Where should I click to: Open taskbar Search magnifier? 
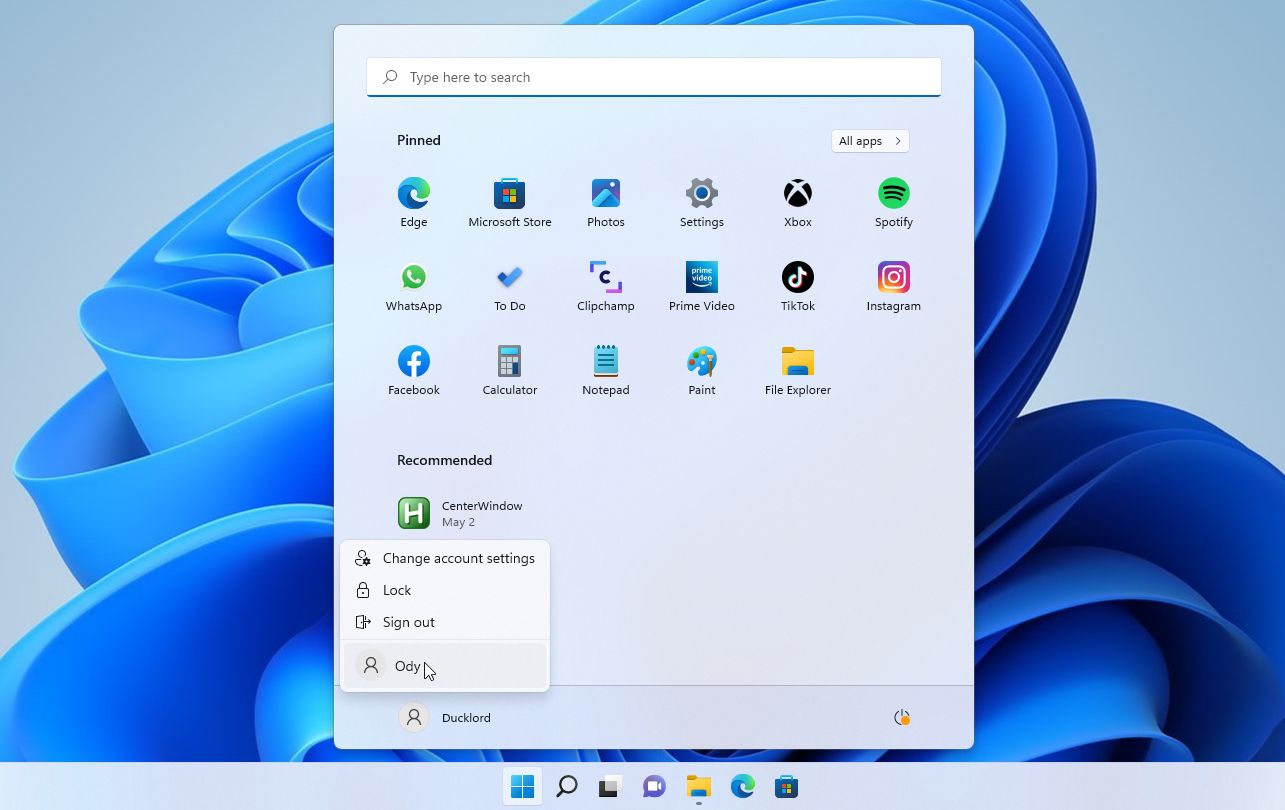566,787
